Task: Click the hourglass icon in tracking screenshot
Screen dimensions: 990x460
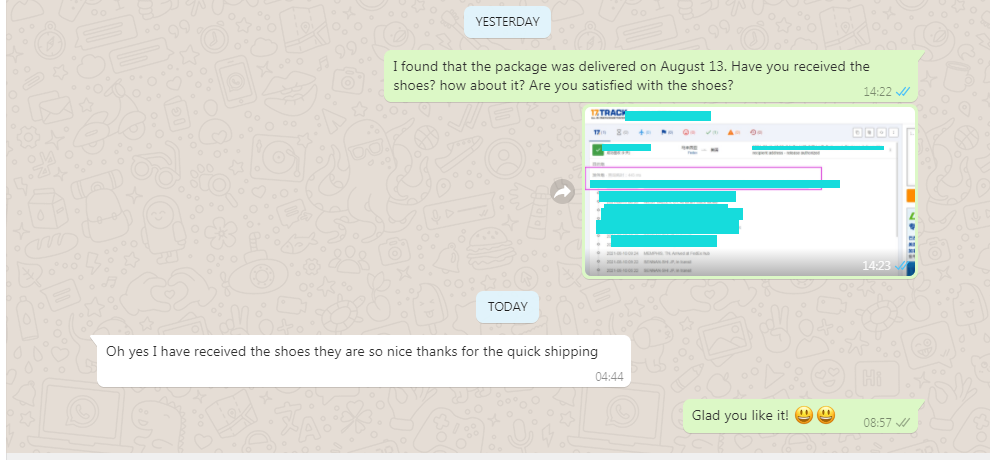Action: 620,132
